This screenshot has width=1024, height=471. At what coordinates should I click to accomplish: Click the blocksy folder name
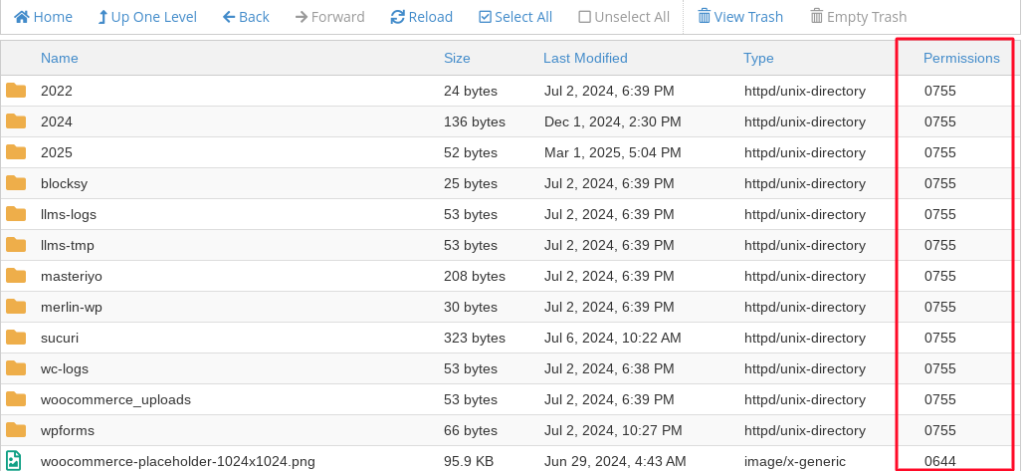[x=64, y=184]
